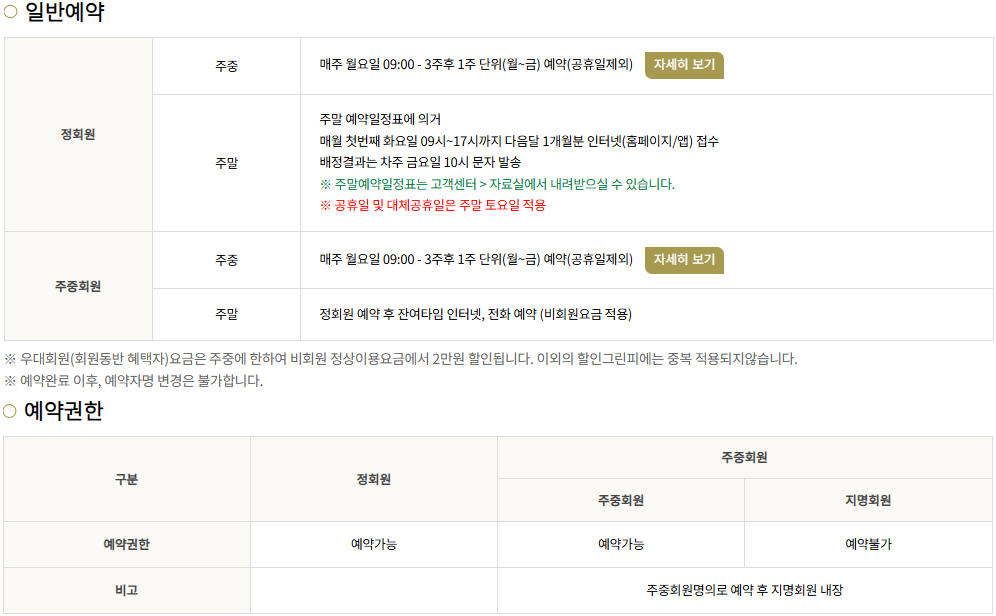Screen dimensions: 996x616
Task: Click the 예약권한 row header in lower table
Action: [x=127, y=544]
